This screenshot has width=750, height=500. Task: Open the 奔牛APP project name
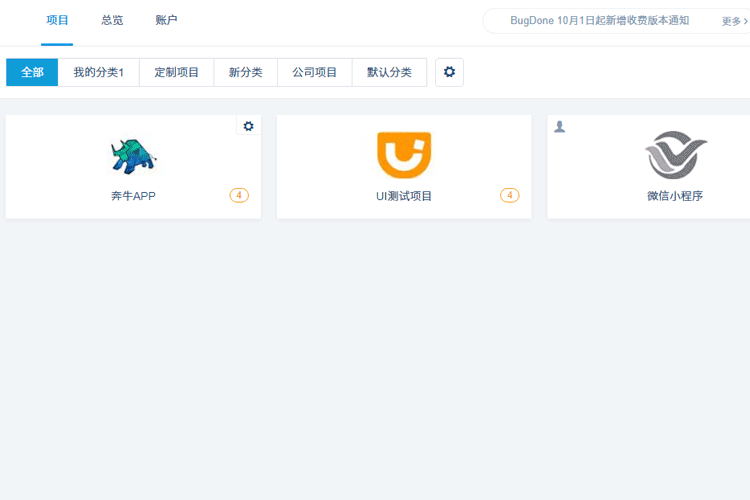tap(133, 196)
